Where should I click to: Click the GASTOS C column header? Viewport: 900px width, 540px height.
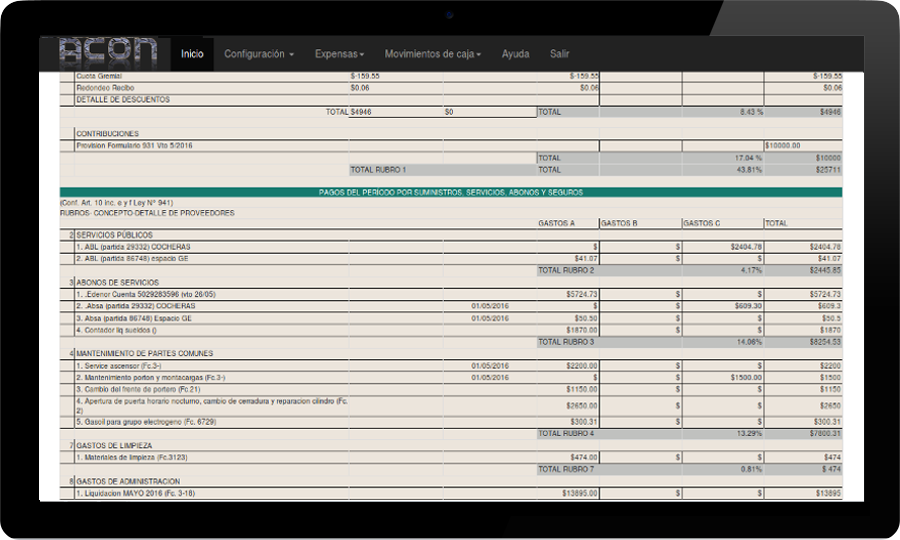[x=702, y=223]
